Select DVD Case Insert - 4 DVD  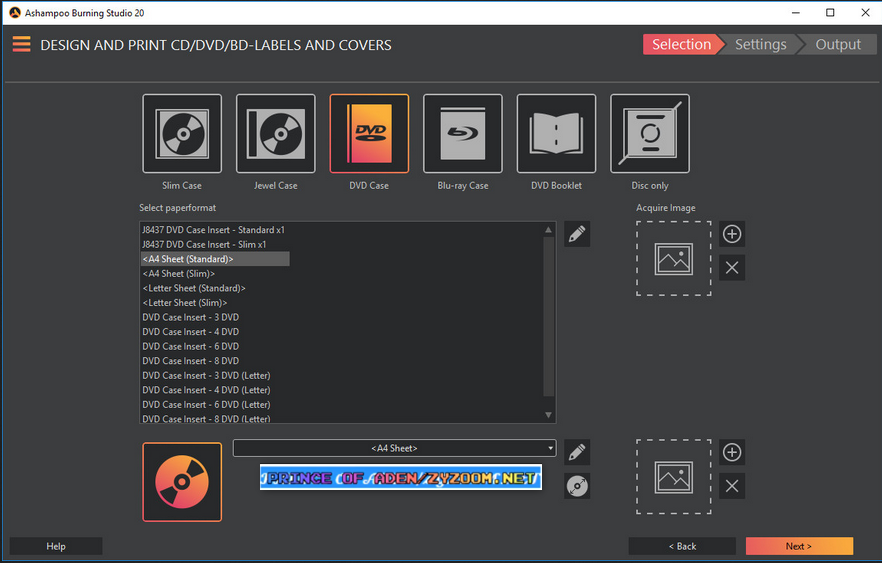tap(191, 332)
